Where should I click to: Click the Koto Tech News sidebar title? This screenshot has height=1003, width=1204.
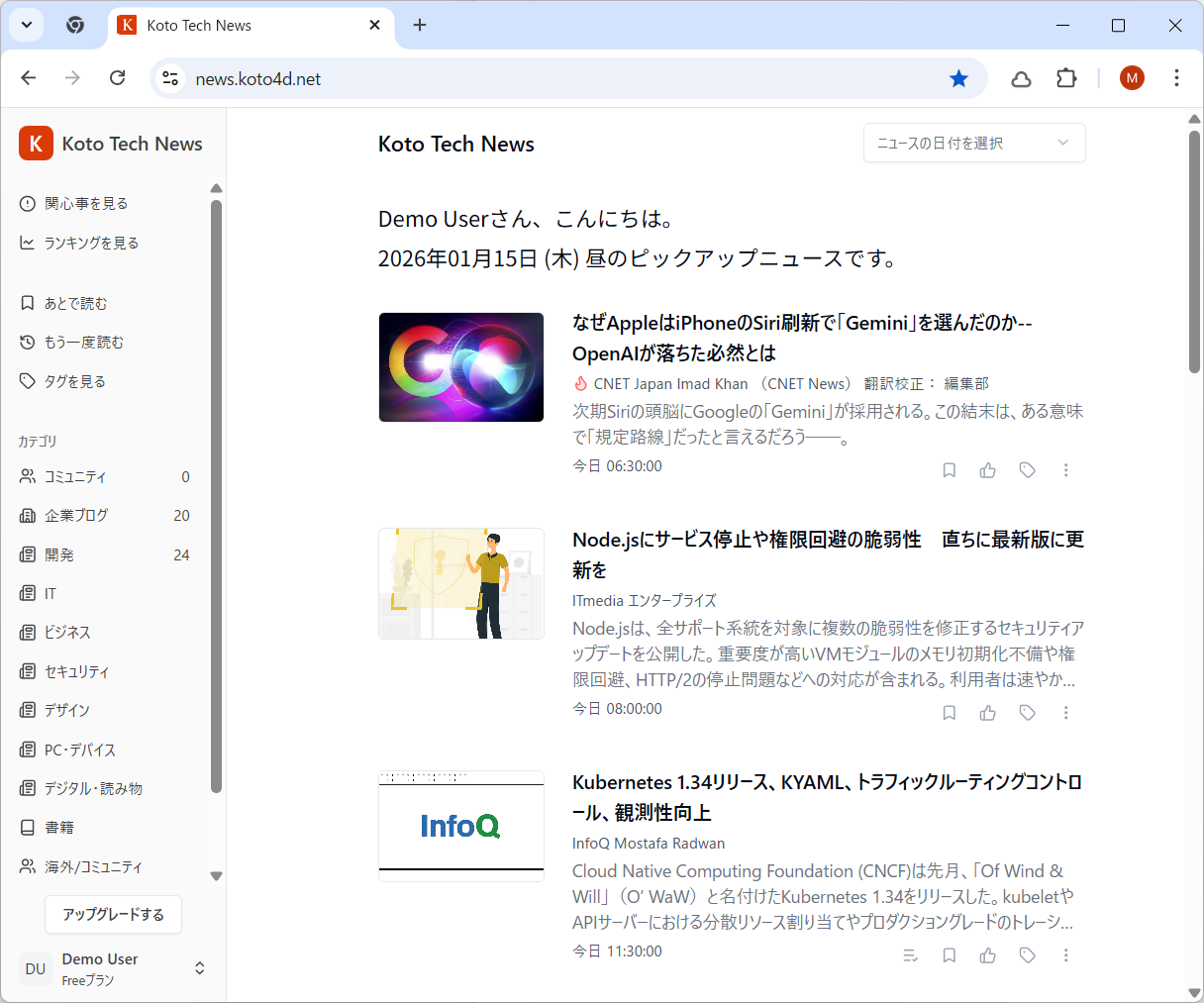tap(132, 144)
